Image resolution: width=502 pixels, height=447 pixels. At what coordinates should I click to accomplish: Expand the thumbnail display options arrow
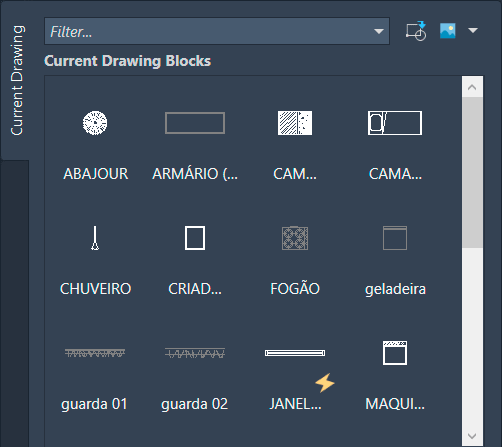(x=473, y=31)
